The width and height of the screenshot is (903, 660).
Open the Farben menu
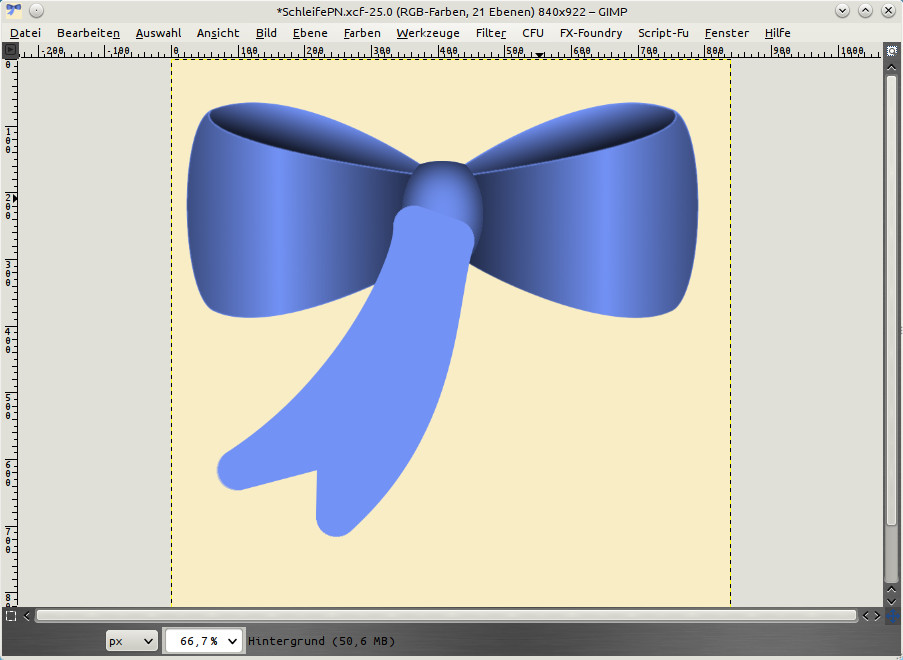(362, 33)
